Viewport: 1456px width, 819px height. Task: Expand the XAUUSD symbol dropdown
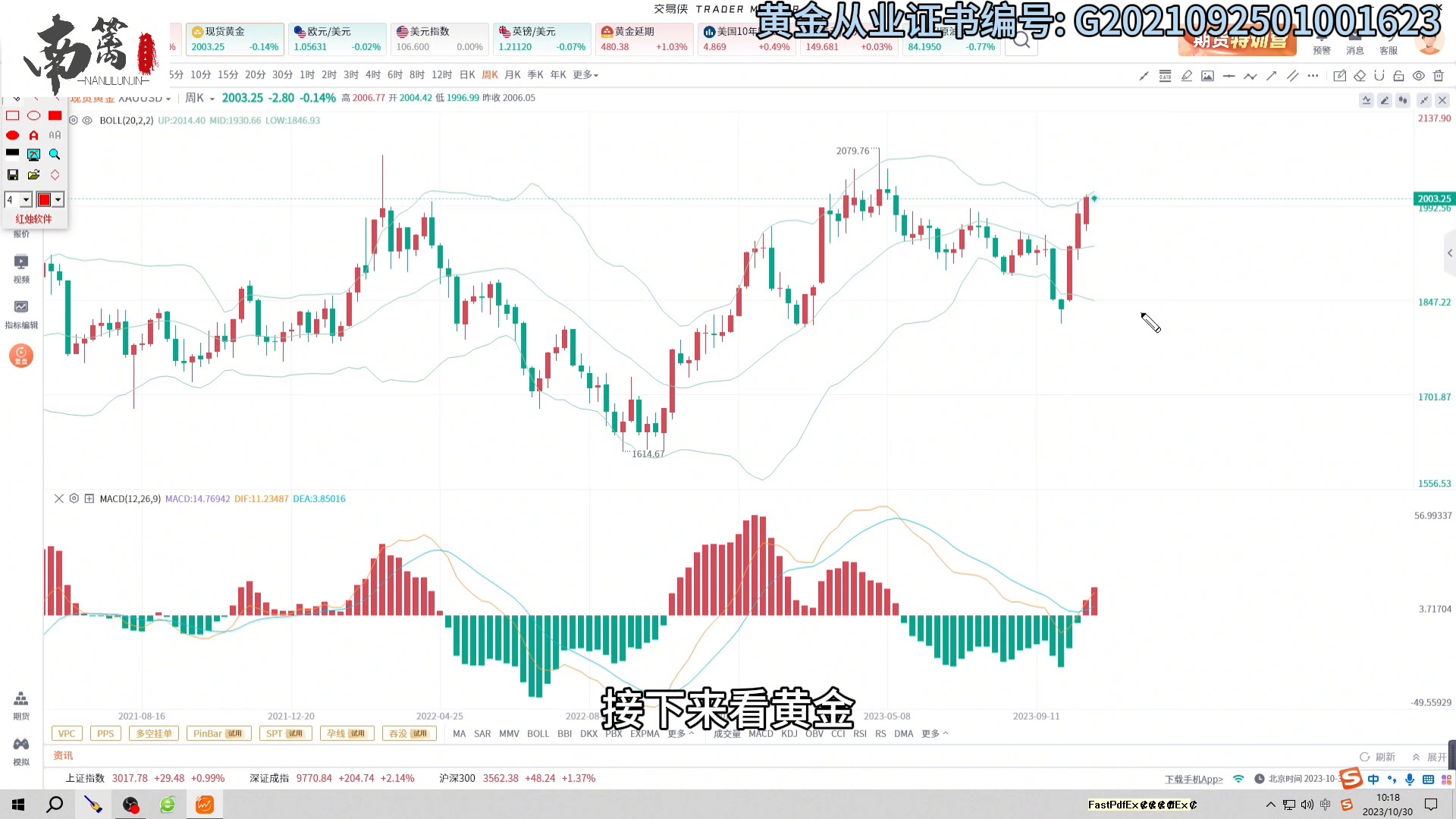(168, 99)
